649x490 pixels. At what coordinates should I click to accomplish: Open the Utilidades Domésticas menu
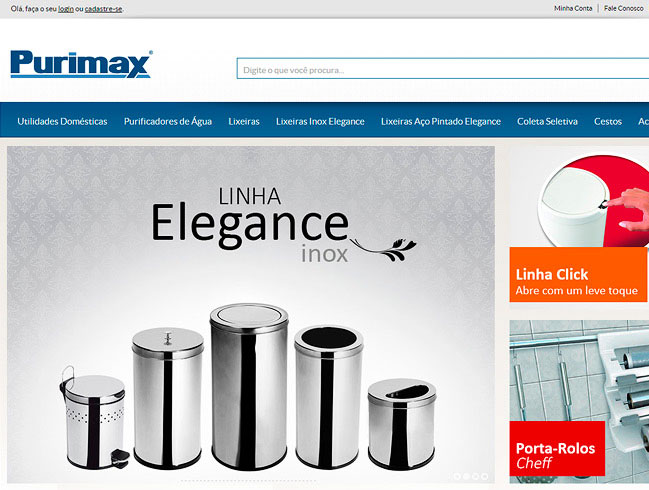click(62, 121)
